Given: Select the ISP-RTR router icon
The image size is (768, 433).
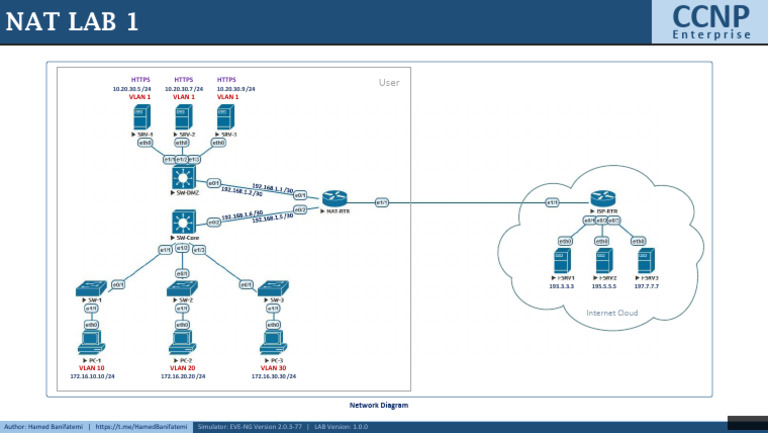Looking at the screenshot, I should (x=603, y=198).
